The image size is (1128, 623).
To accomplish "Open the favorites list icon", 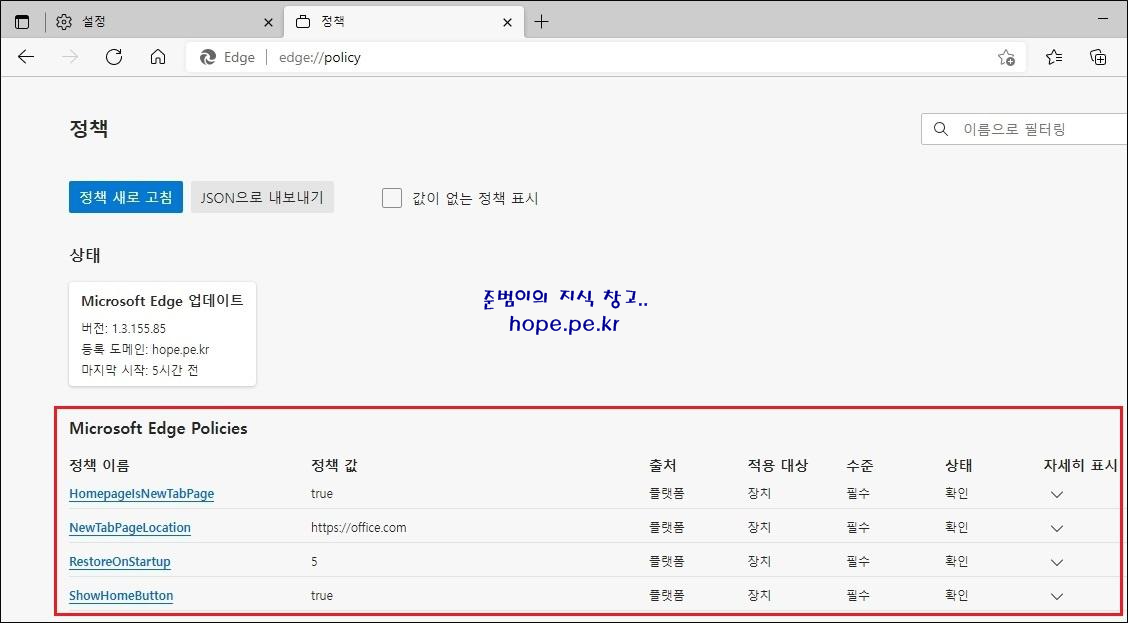I will coord(1054,58).
